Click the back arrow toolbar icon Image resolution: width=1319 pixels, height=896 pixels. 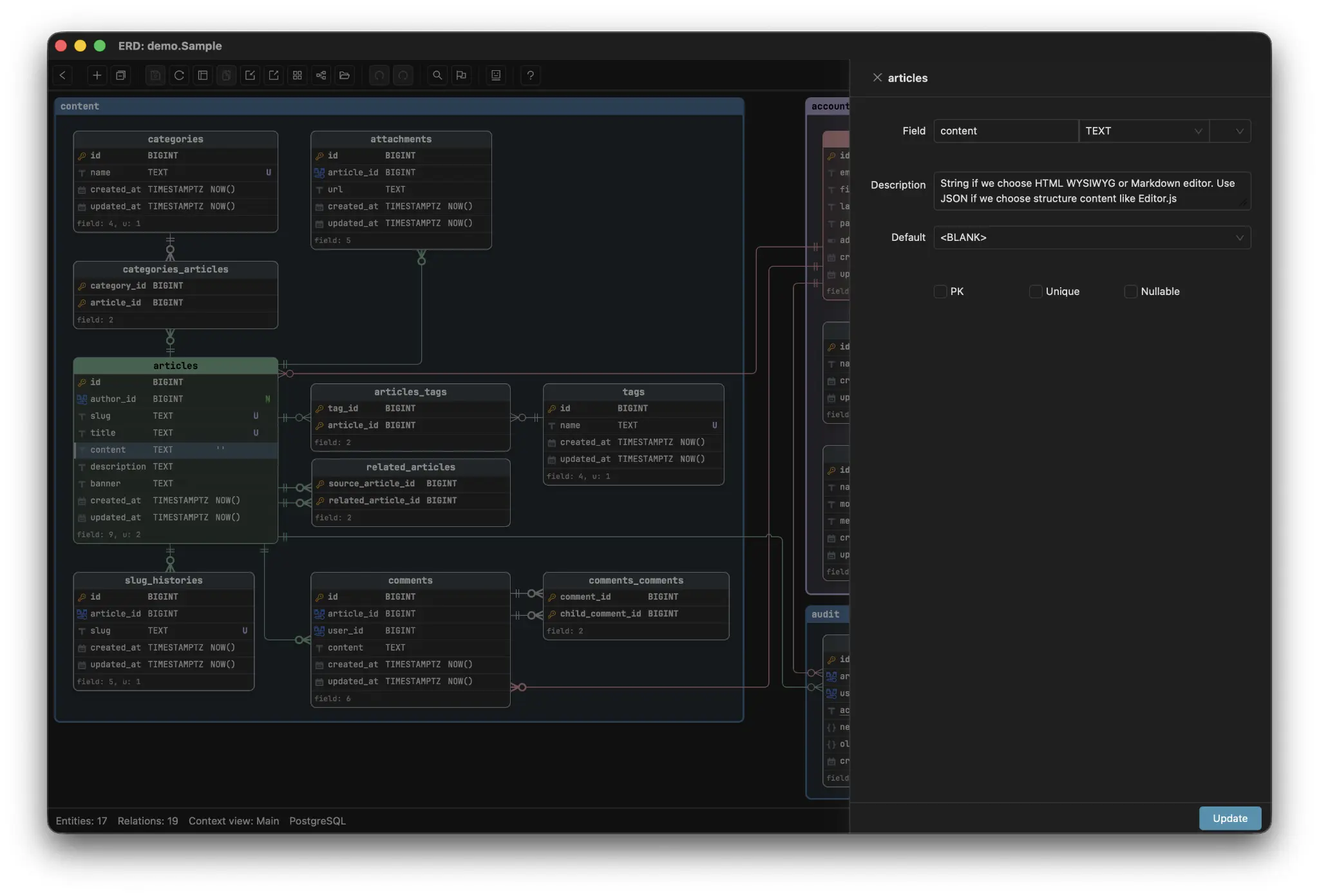pos(62,75)
